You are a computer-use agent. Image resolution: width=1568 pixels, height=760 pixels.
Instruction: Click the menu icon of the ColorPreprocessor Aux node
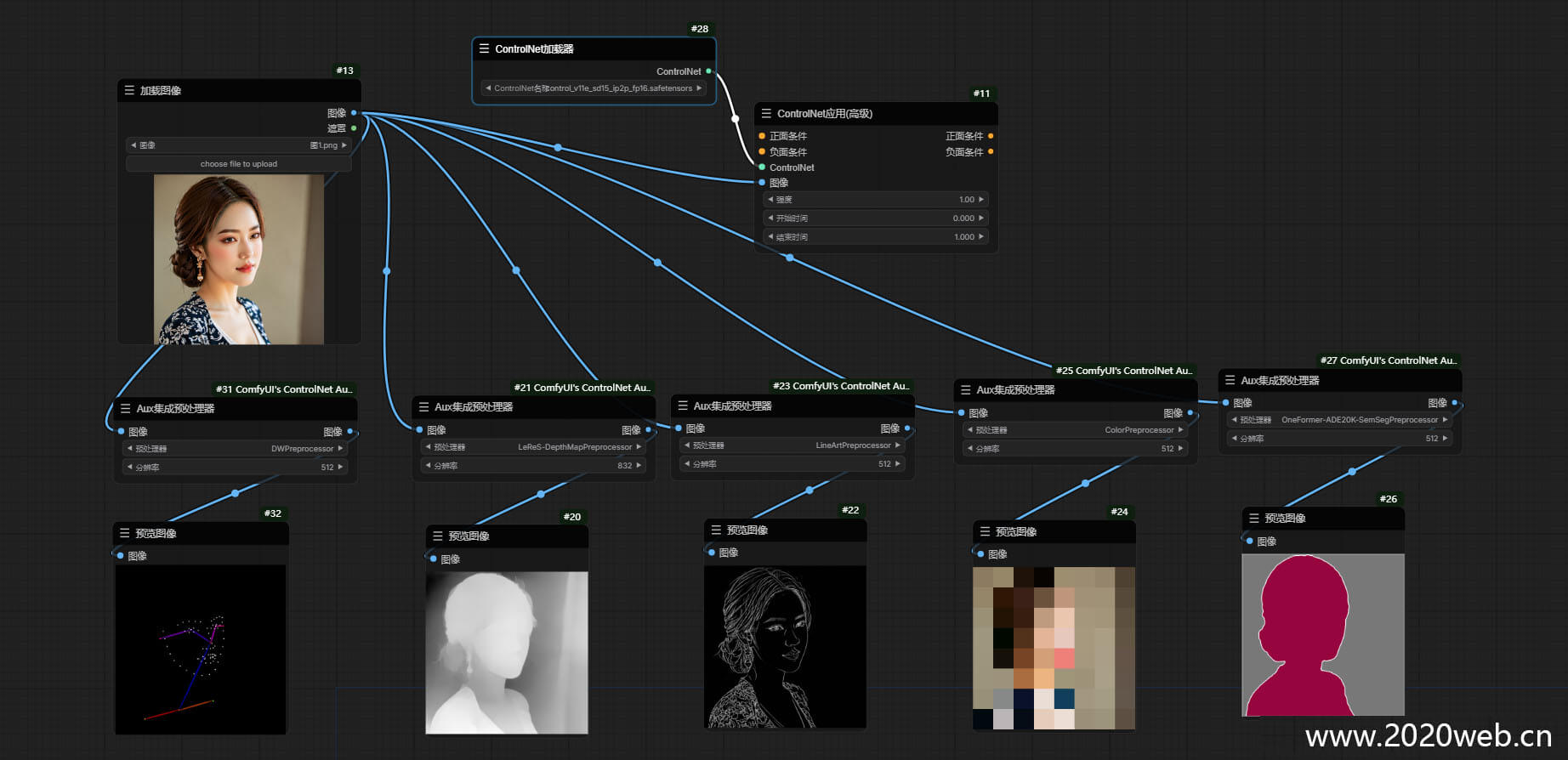coord(966,389)
